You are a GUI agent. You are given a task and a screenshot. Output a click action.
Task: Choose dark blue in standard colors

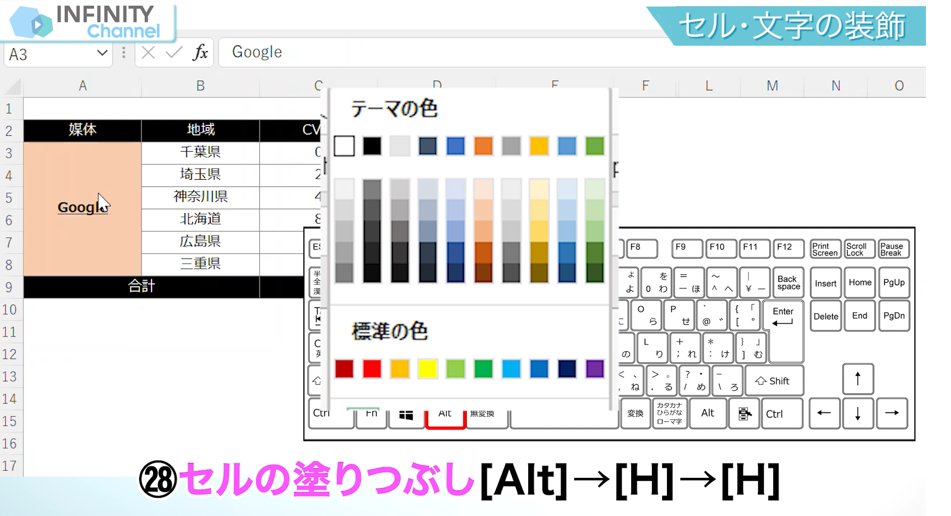click(567, 369)
